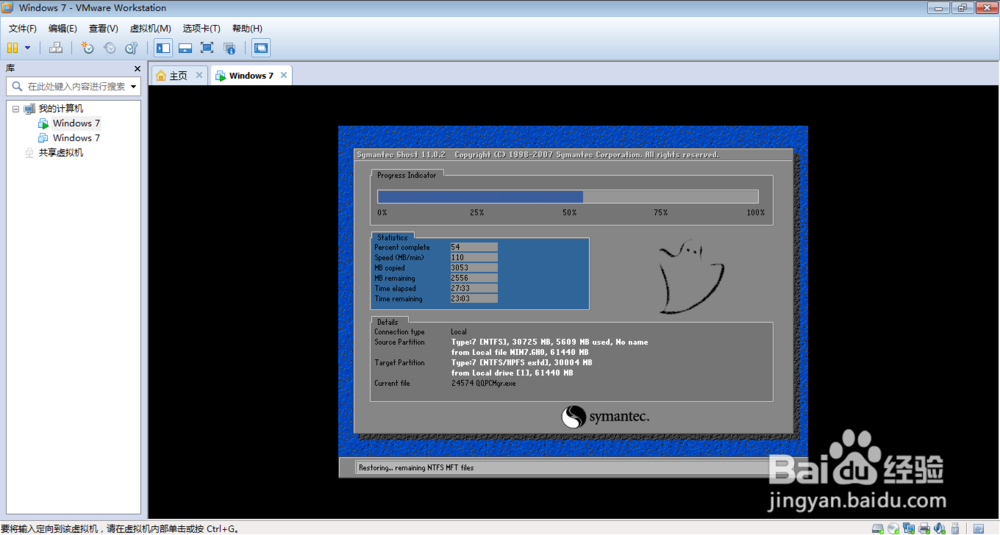
Task: Click the library search input field
Action: 71,86
